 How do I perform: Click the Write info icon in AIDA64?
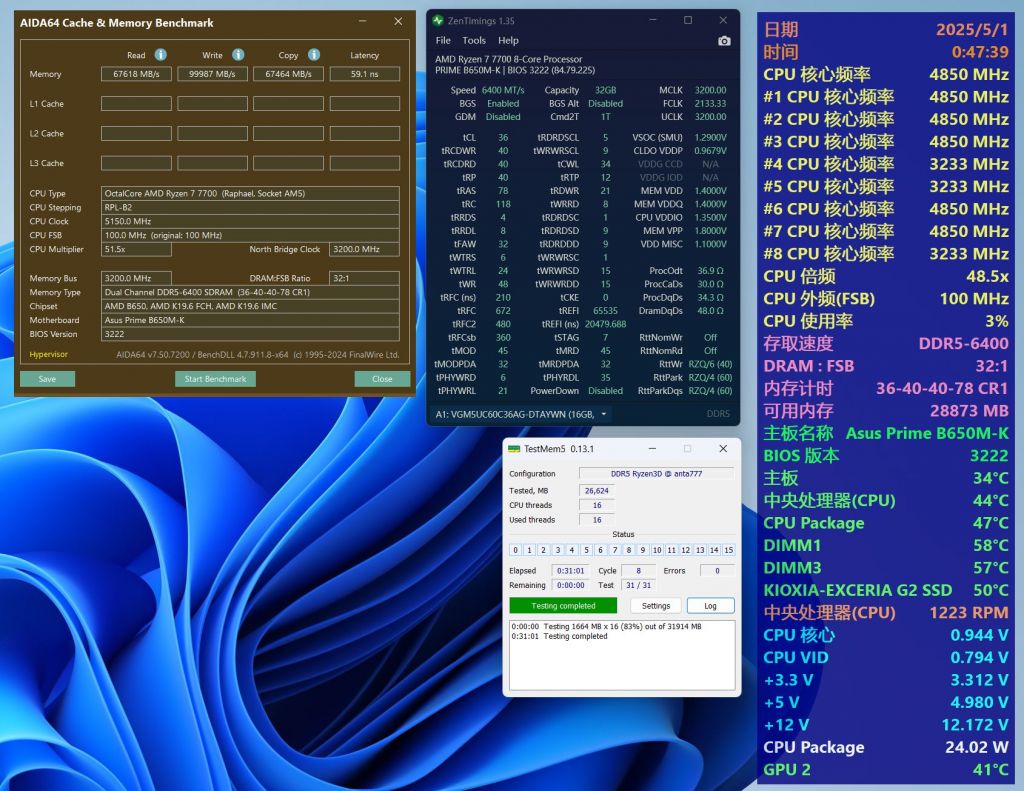[x=238, y=54]
